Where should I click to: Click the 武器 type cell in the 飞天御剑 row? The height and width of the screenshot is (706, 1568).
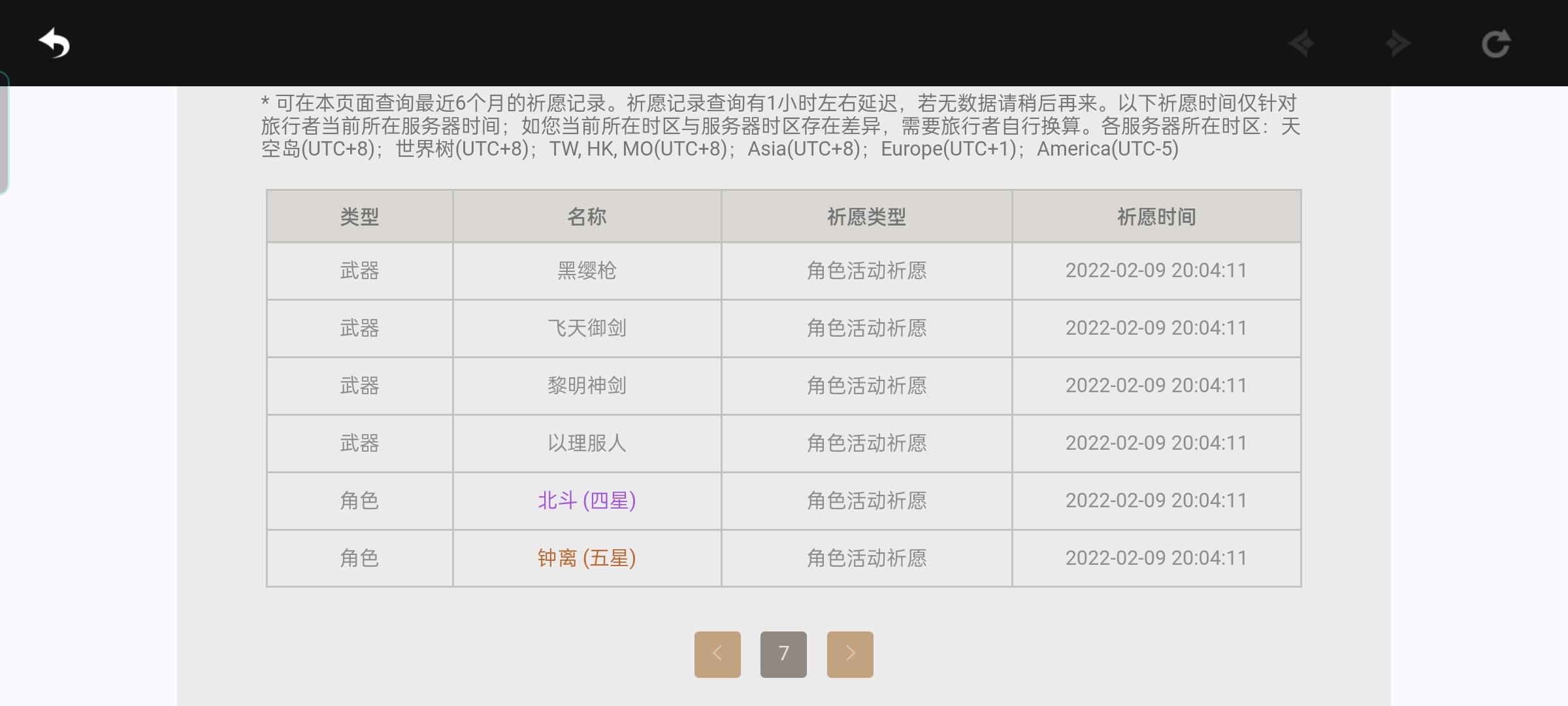[x=359, y=328]
